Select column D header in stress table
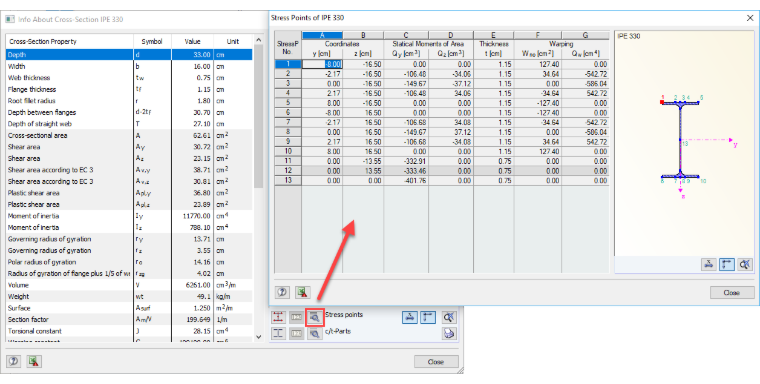This screenshot has width=760, height=384. [x=451, y=35]
